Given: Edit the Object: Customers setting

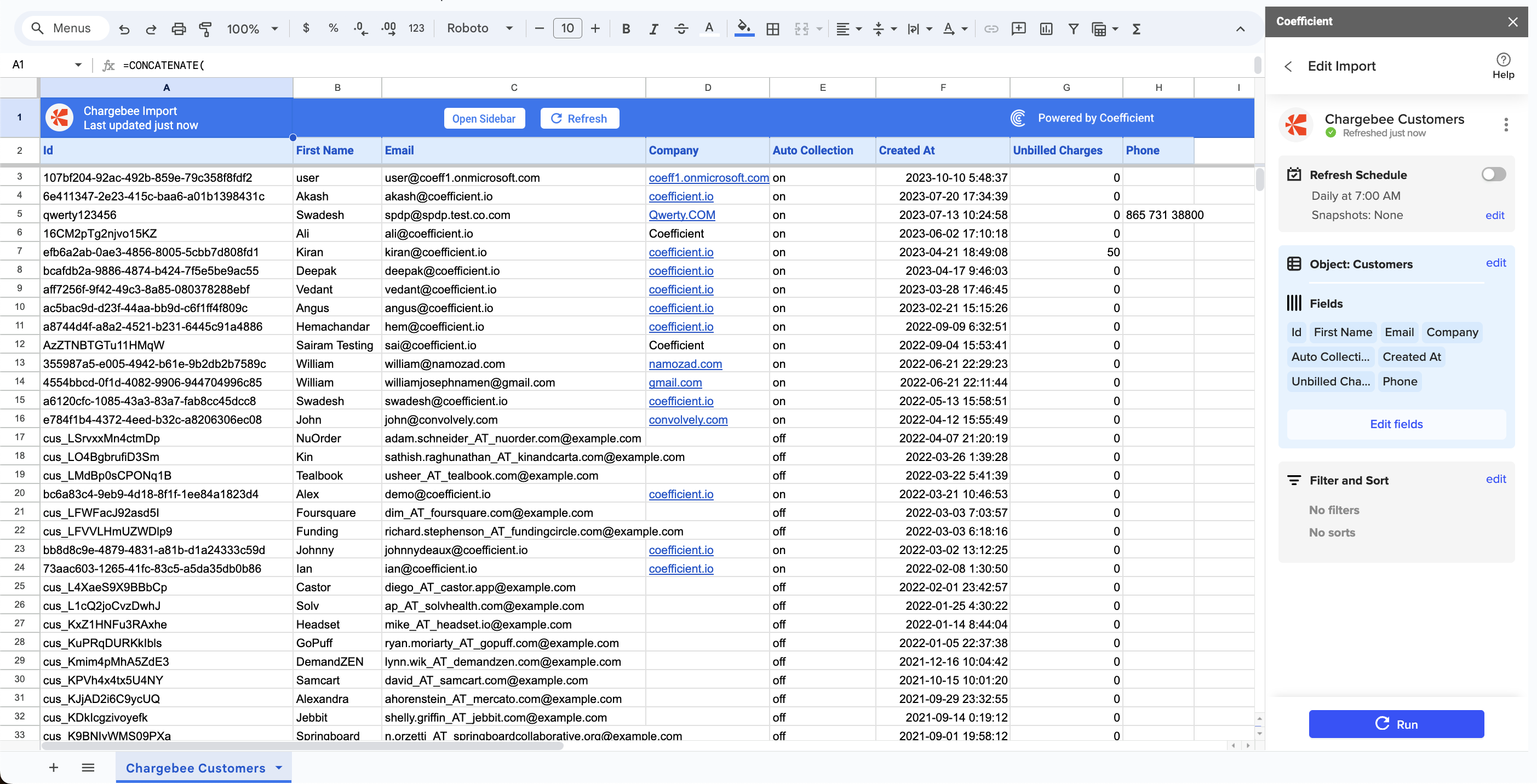Looking at the screenshot, I should tap(1496, 263).
